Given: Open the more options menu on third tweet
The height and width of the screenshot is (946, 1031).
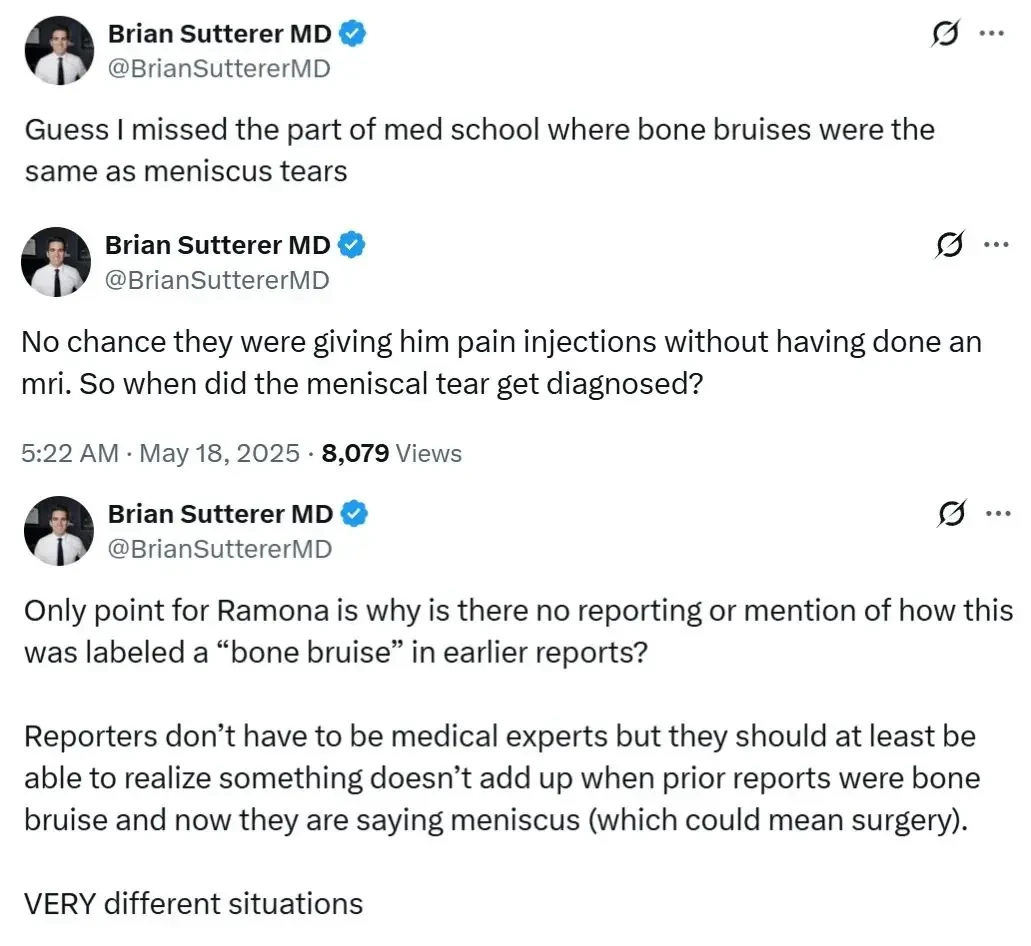Looking at the screenshot, I should click(998, 513).
